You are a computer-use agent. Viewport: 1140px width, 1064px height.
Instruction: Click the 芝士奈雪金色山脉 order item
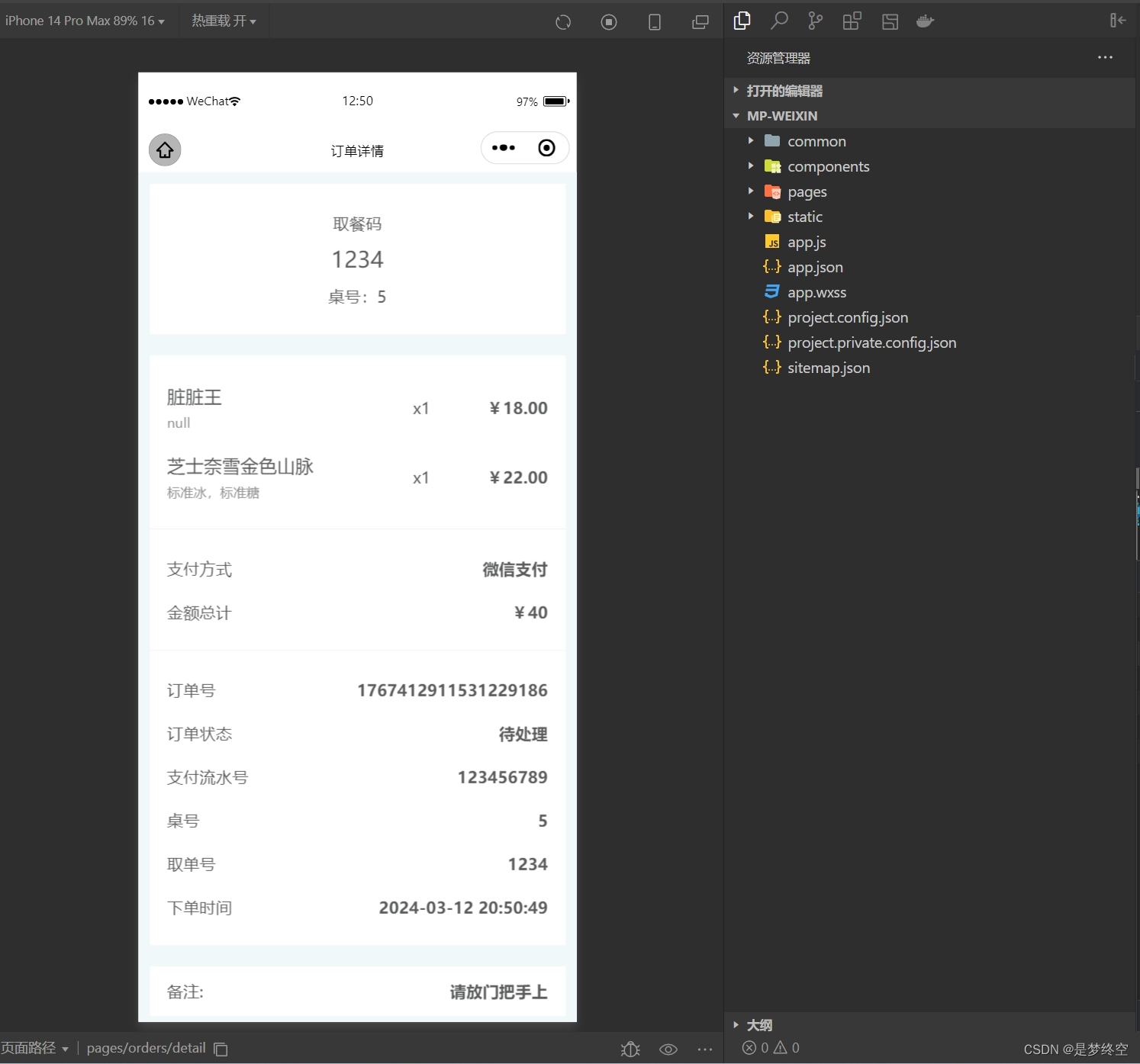(240, 467)
